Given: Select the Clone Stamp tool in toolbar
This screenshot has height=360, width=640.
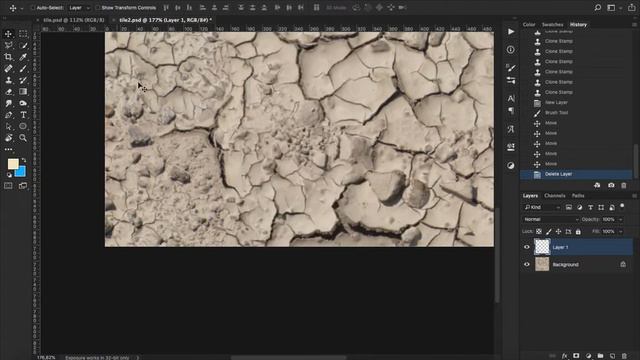Looking at the screenshot, I should pos(8,80).
